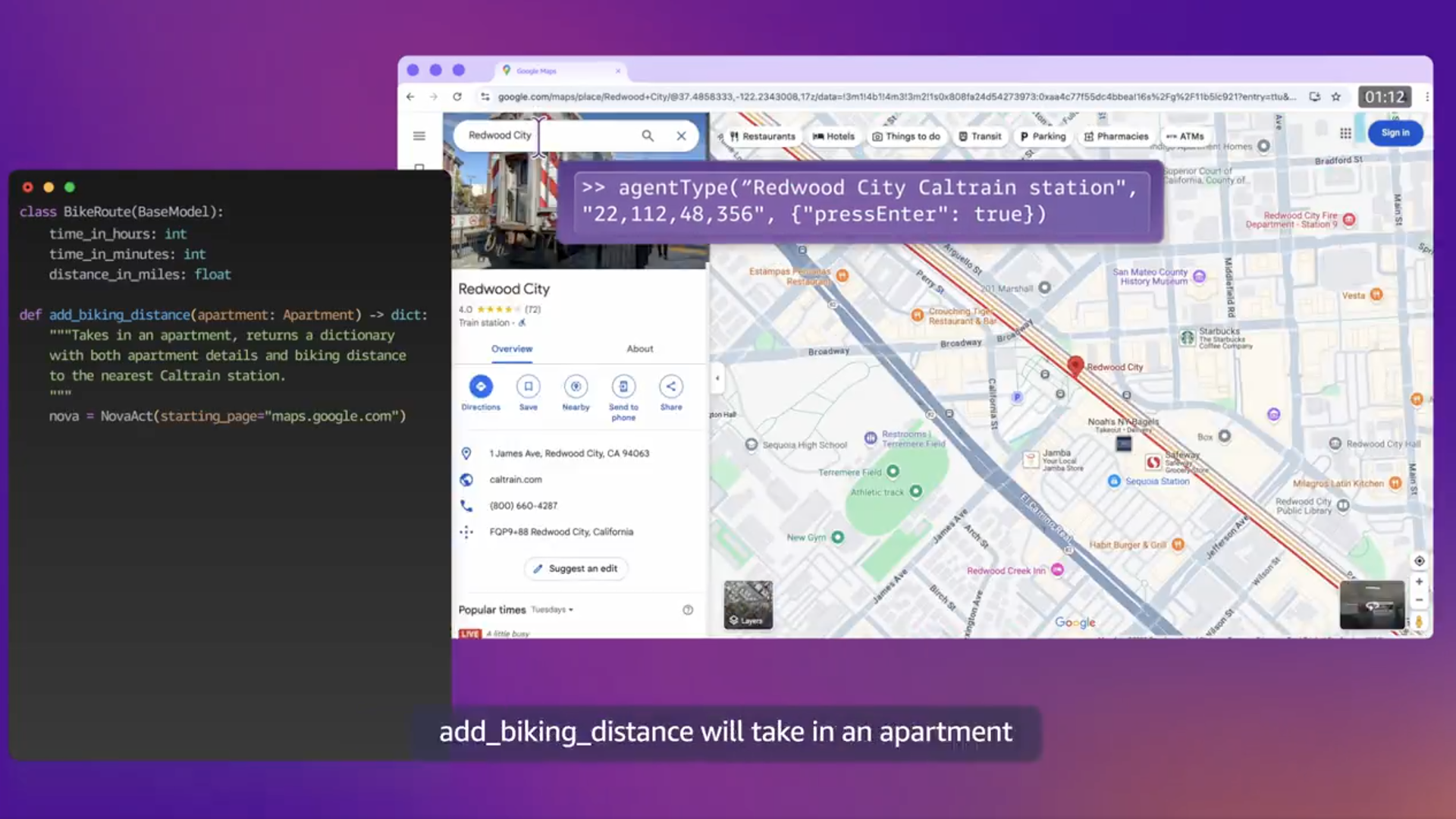The height and width of the screenshot is (819, 1456).
Task: Save Redwood City place
Action: [x=528, y=387]
